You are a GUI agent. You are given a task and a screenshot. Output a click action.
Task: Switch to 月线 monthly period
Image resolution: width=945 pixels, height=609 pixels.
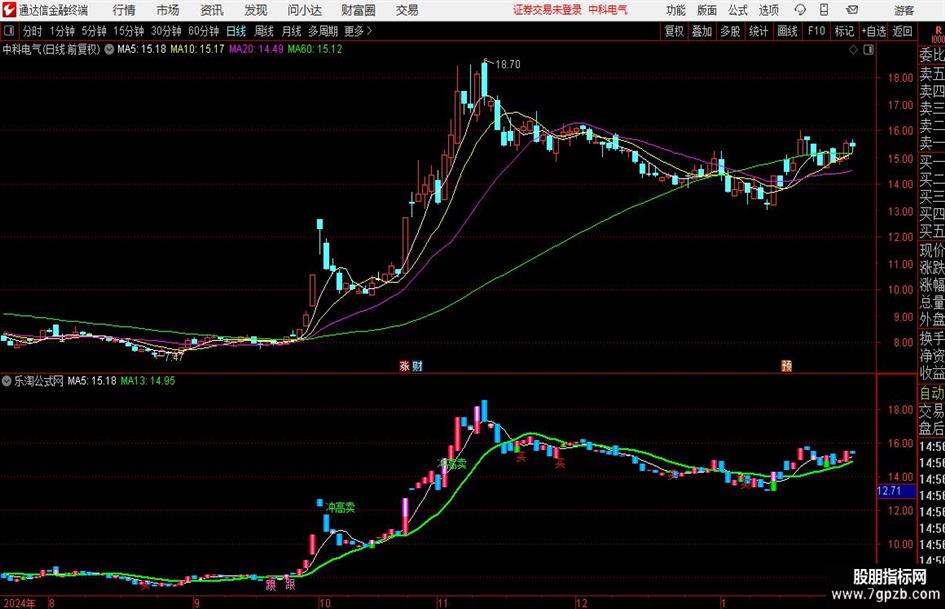[x=292, y=31]
